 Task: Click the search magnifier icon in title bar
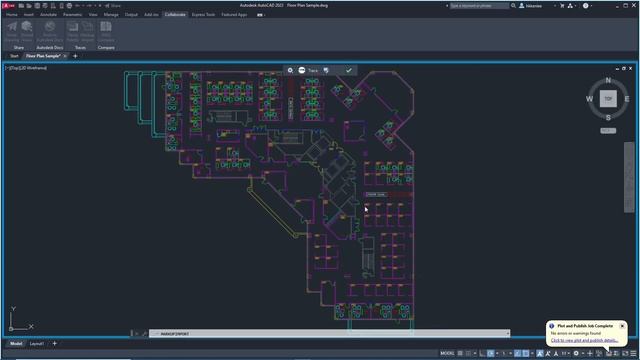coord(513,6)
